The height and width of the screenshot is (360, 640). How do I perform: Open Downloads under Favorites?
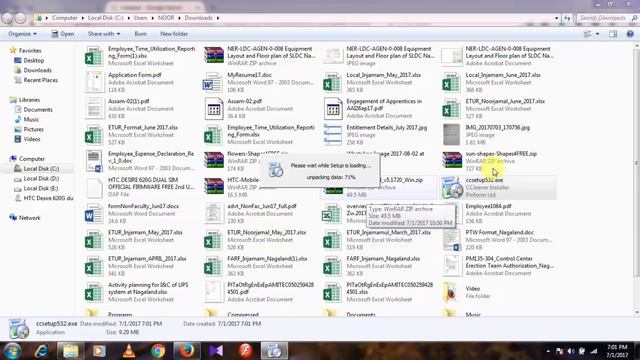[37, 70]
